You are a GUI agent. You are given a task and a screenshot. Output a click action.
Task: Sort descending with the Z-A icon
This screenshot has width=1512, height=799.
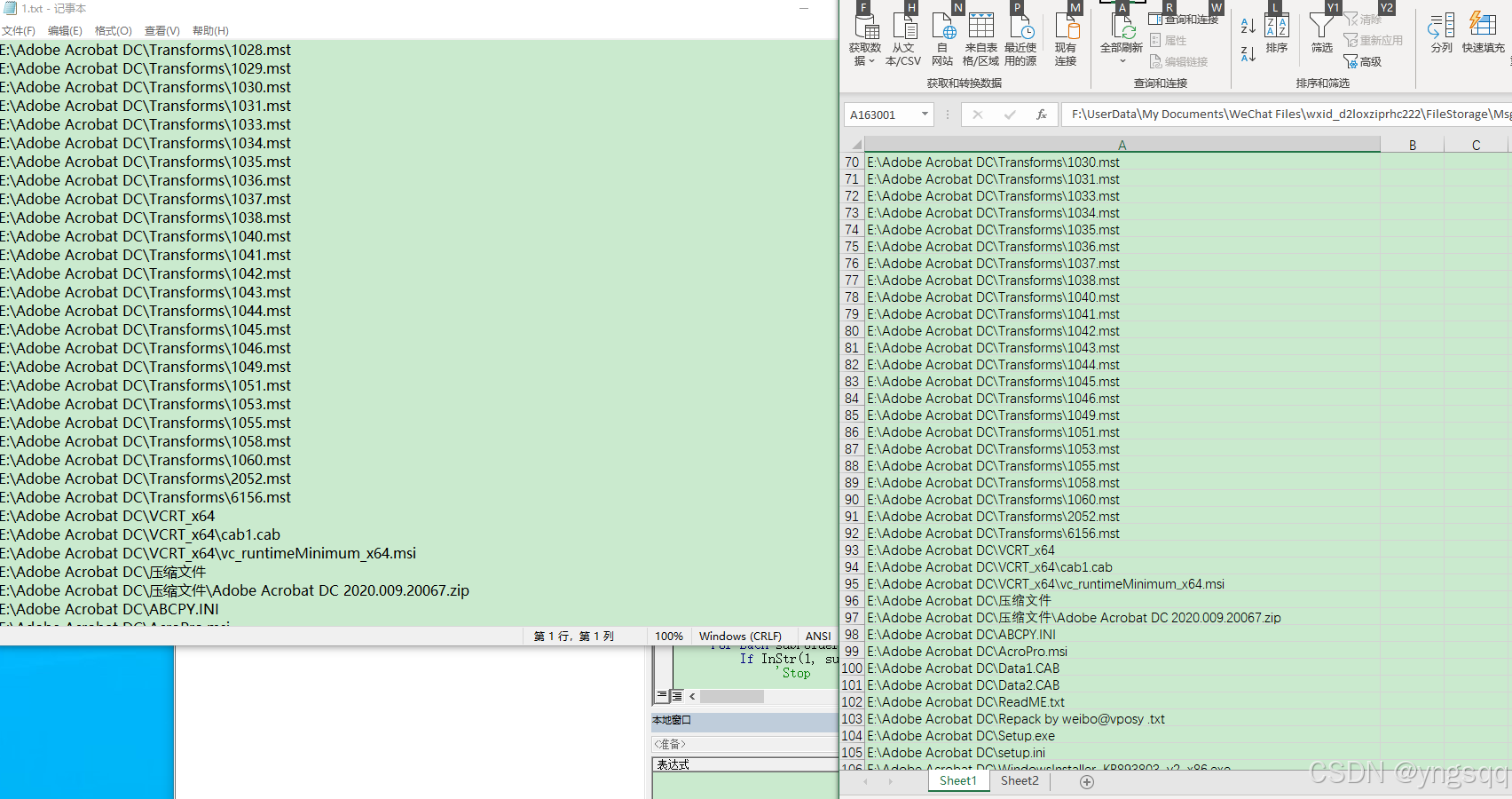point(1248,54)
